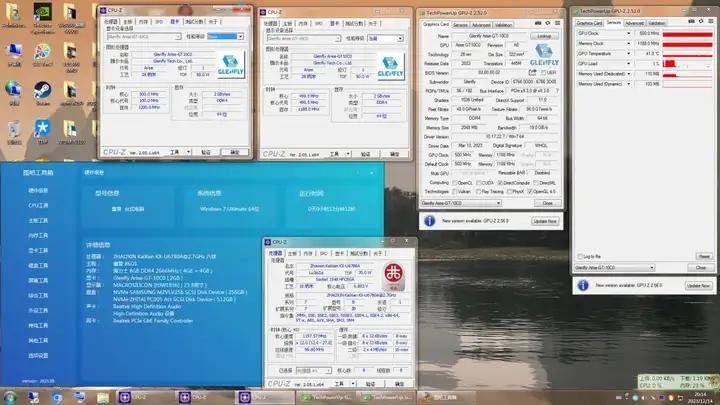This screenshot has width=720, height=405.
Task: Open the Memory Used (Dedicated) sensor dropdown arrow
Action: coord(629,74)
